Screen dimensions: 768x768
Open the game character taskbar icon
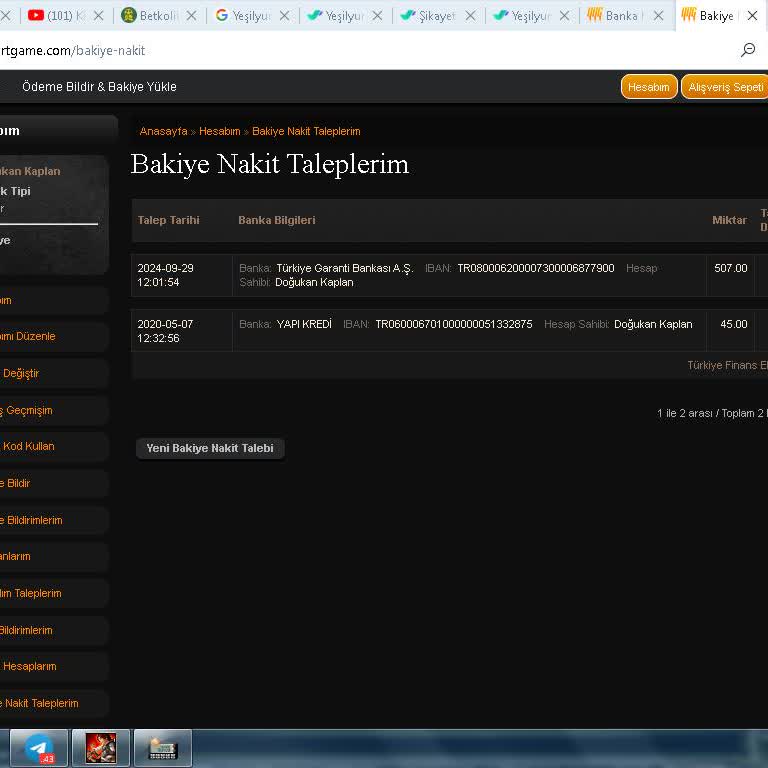pyautogui.click(x=101, y=748)
